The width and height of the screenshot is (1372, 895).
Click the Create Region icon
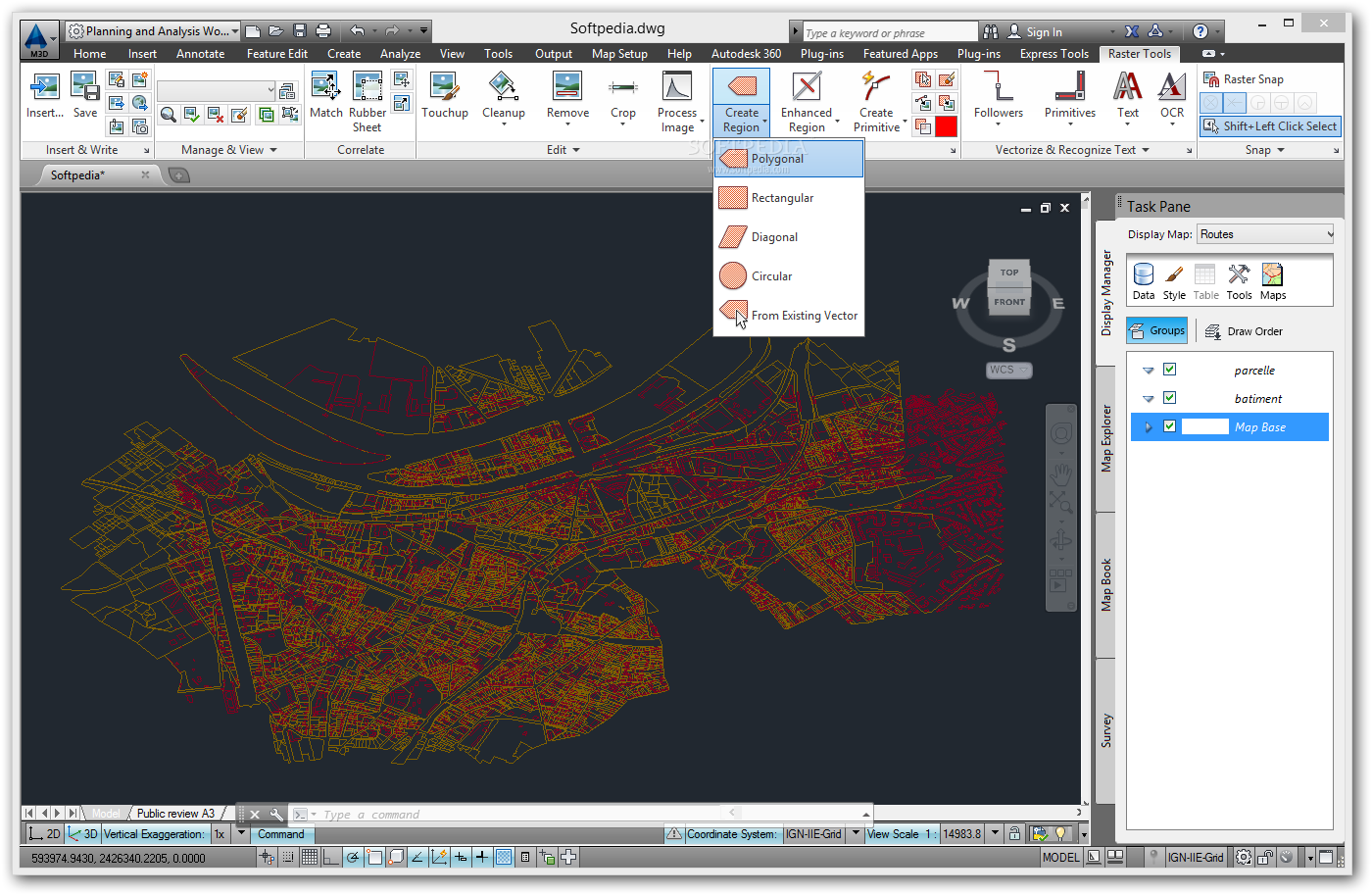742,87
